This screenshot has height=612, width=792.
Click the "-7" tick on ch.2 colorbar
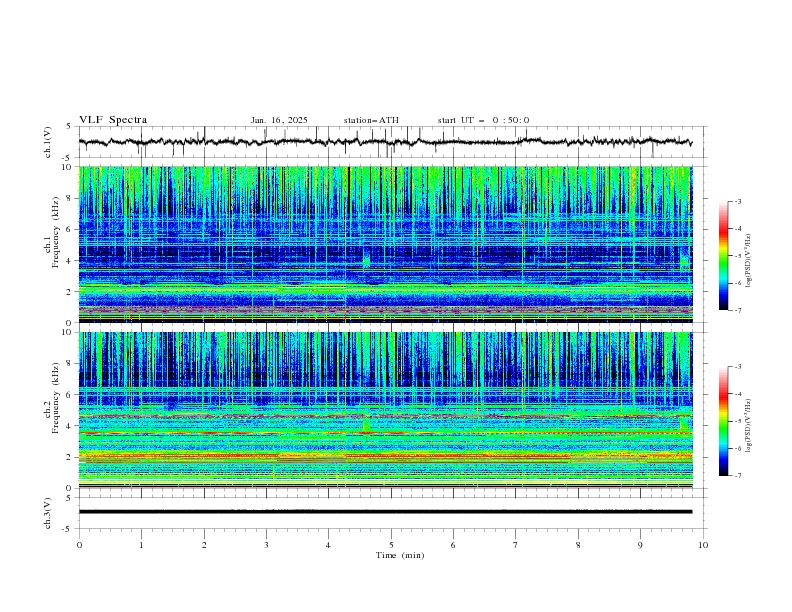click(737, 476)
